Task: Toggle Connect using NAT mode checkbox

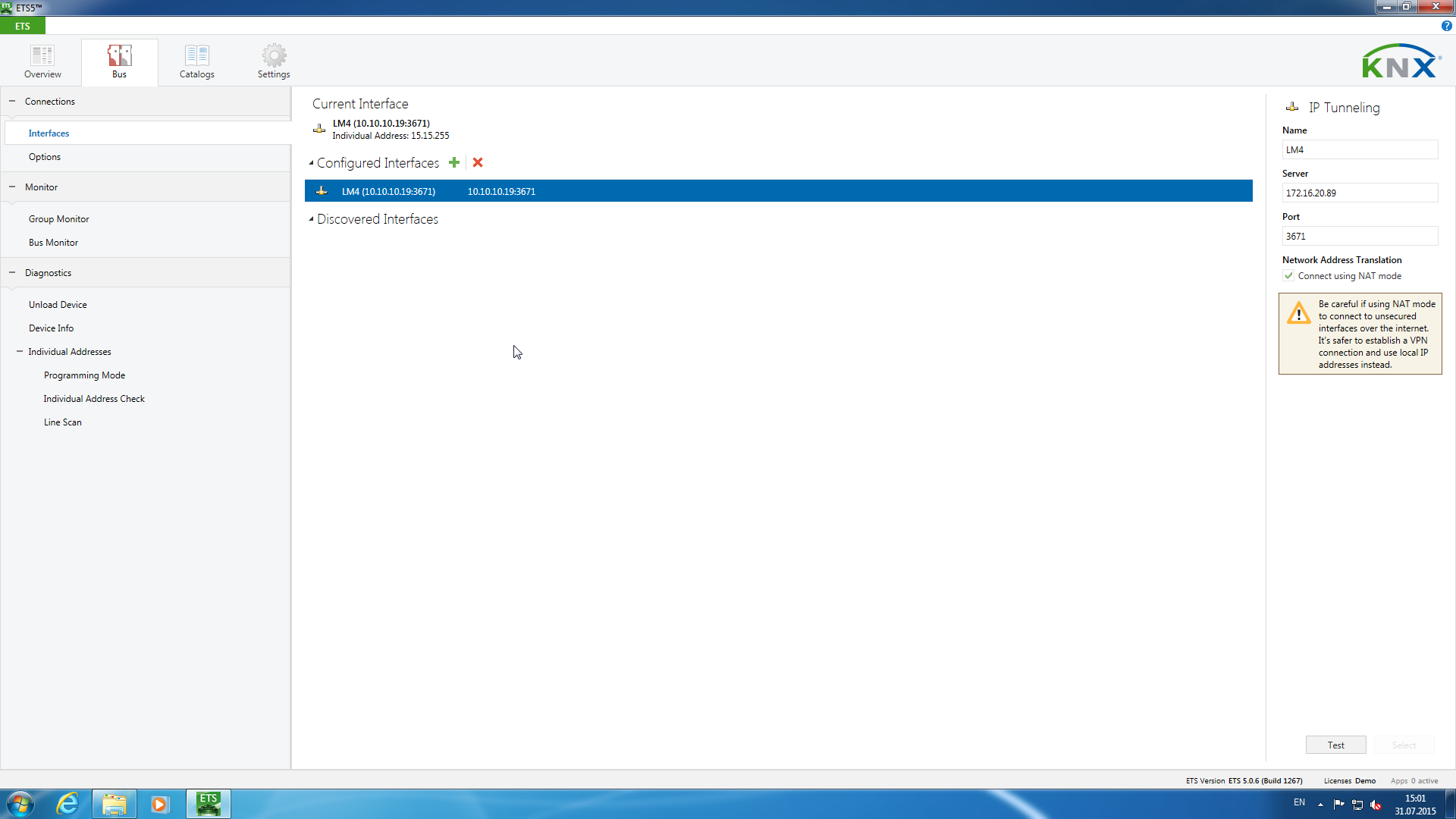Action: [1288, 276]
